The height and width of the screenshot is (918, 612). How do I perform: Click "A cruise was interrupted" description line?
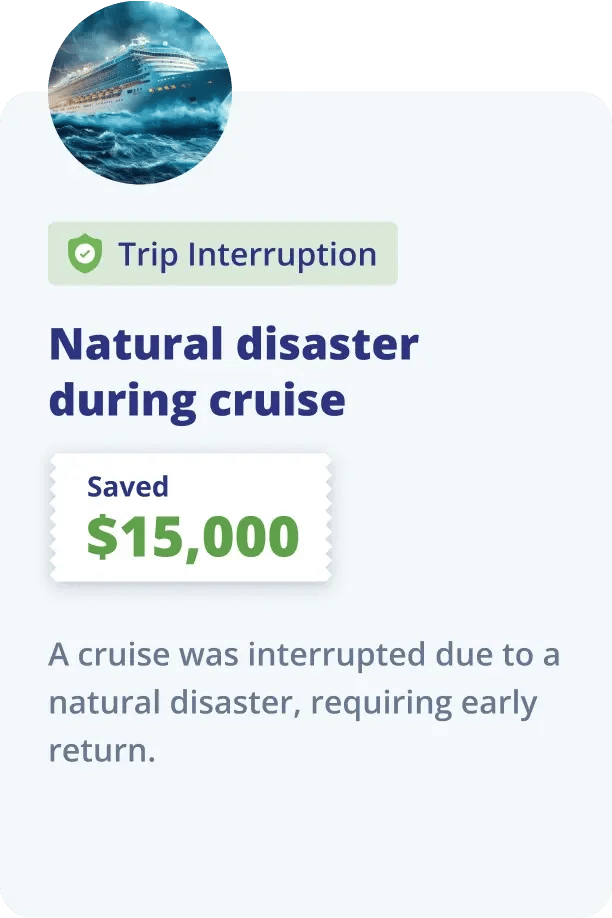point(303,656)
